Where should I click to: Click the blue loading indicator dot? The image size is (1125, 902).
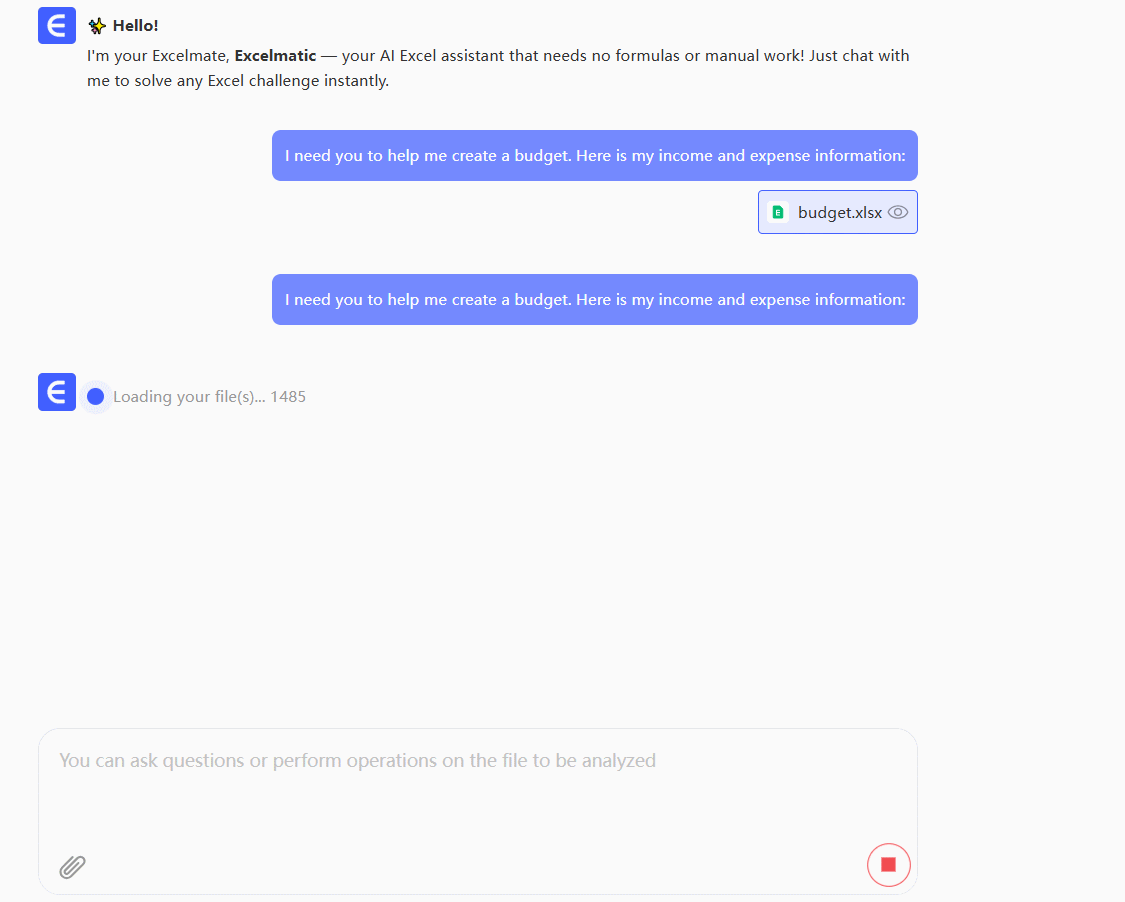95,397
